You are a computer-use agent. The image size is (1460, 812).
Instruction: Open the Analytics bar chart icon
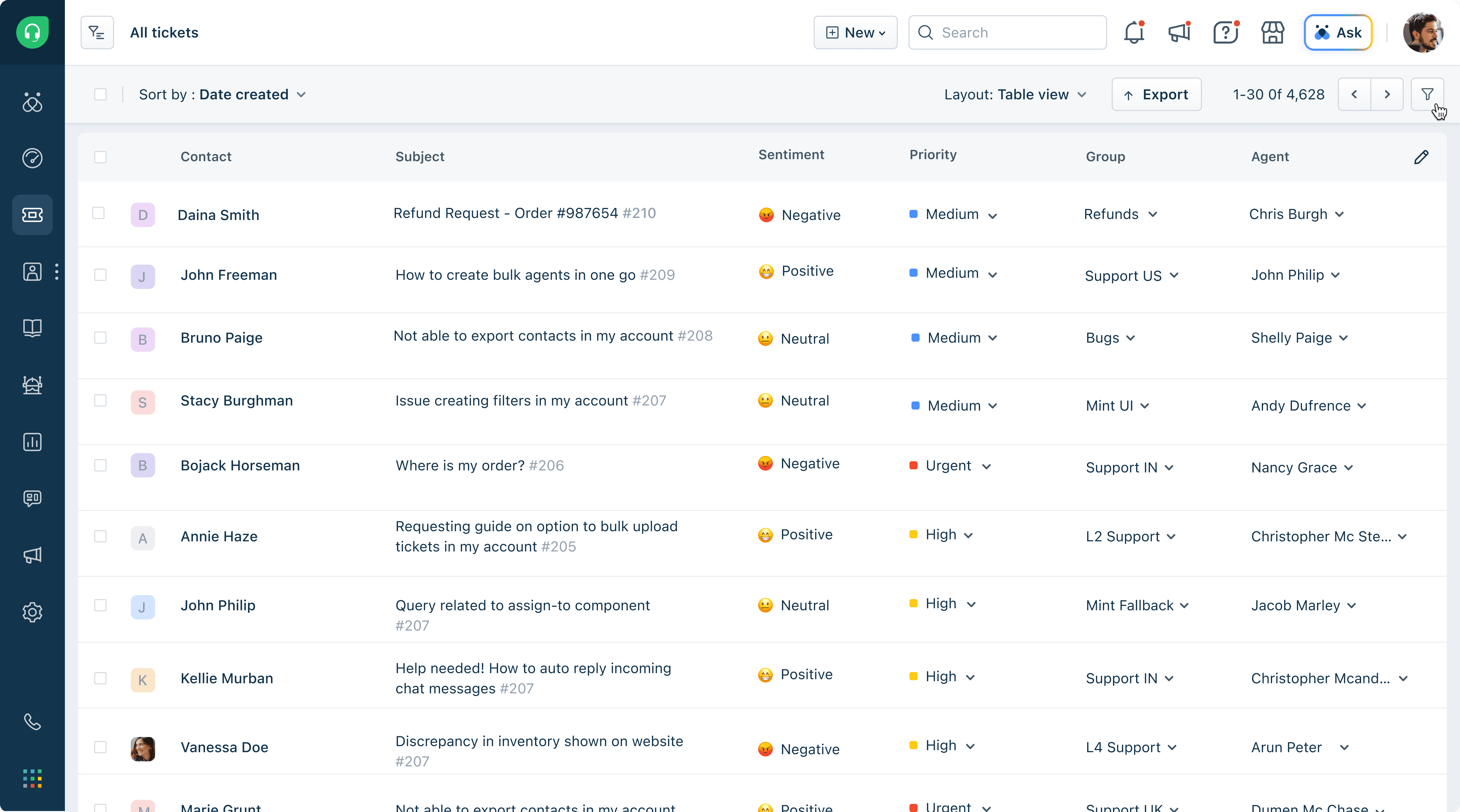(32, 442)
